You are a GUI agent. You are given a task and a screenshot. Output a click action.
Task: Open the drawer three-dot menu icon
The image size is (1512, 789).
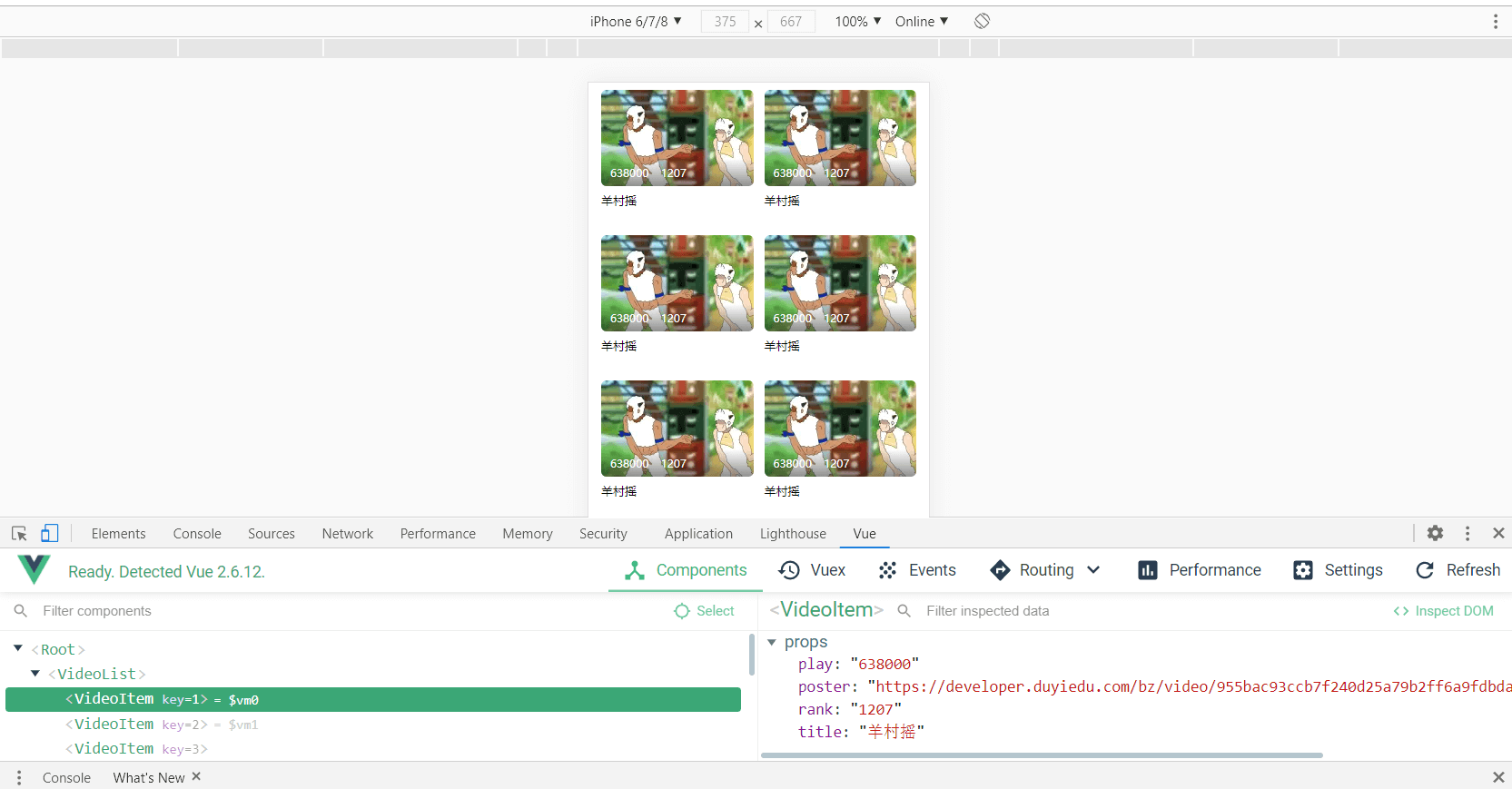pyautogui.click(x=19, y=778)
